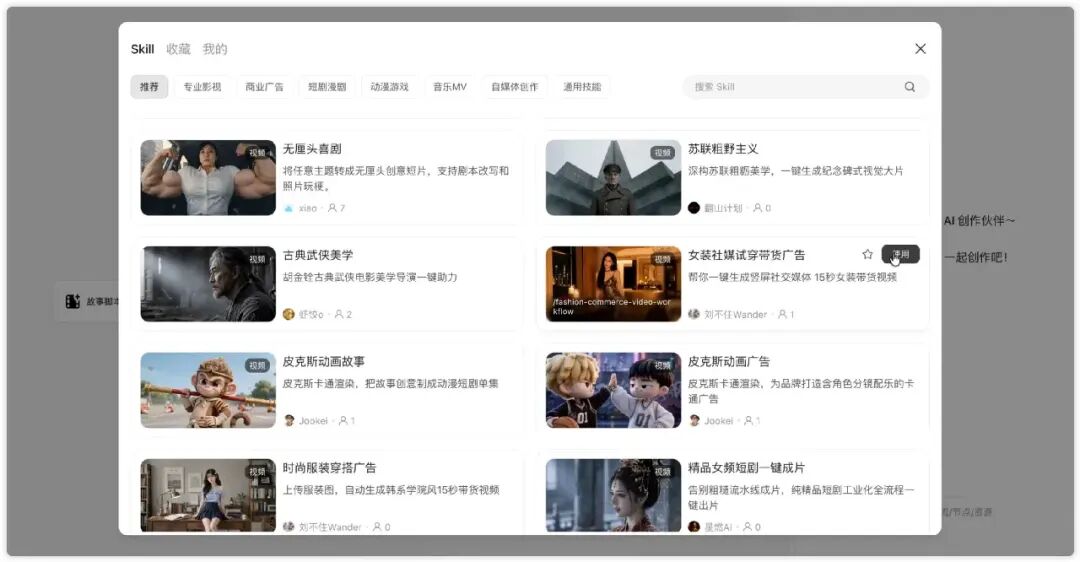Click the author name 星燃AI
The width and height of the screenshot is (1080, 562).
(718, 527)
